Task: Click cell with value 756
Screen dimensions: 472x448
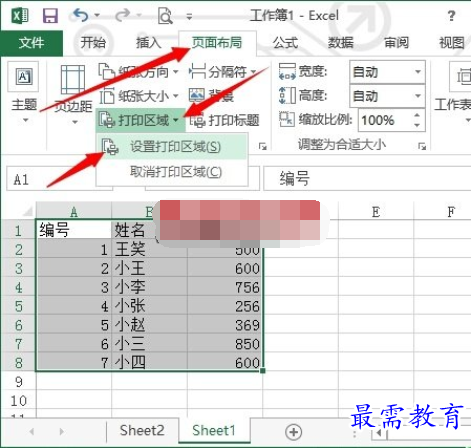Action: pyautogui.click(x=225, y=287)
